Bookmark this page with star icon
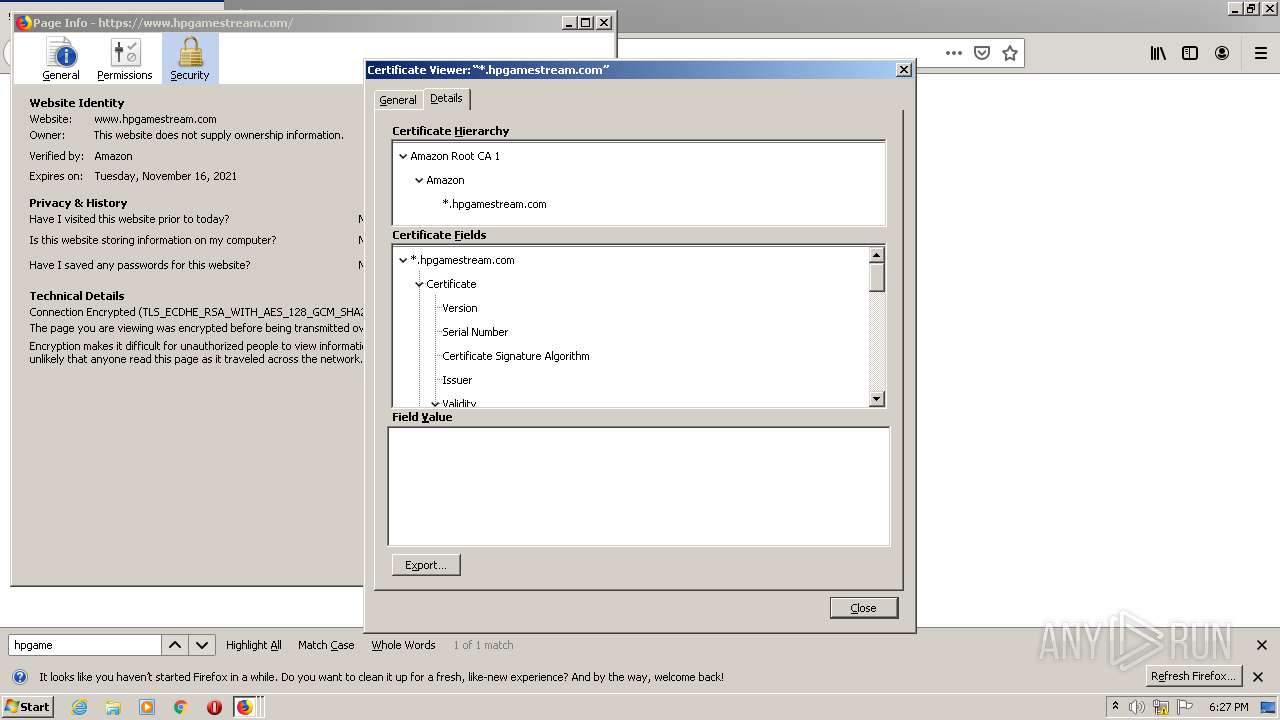The height and width of the screenshot is (720, 1280). coord(1010,53)
